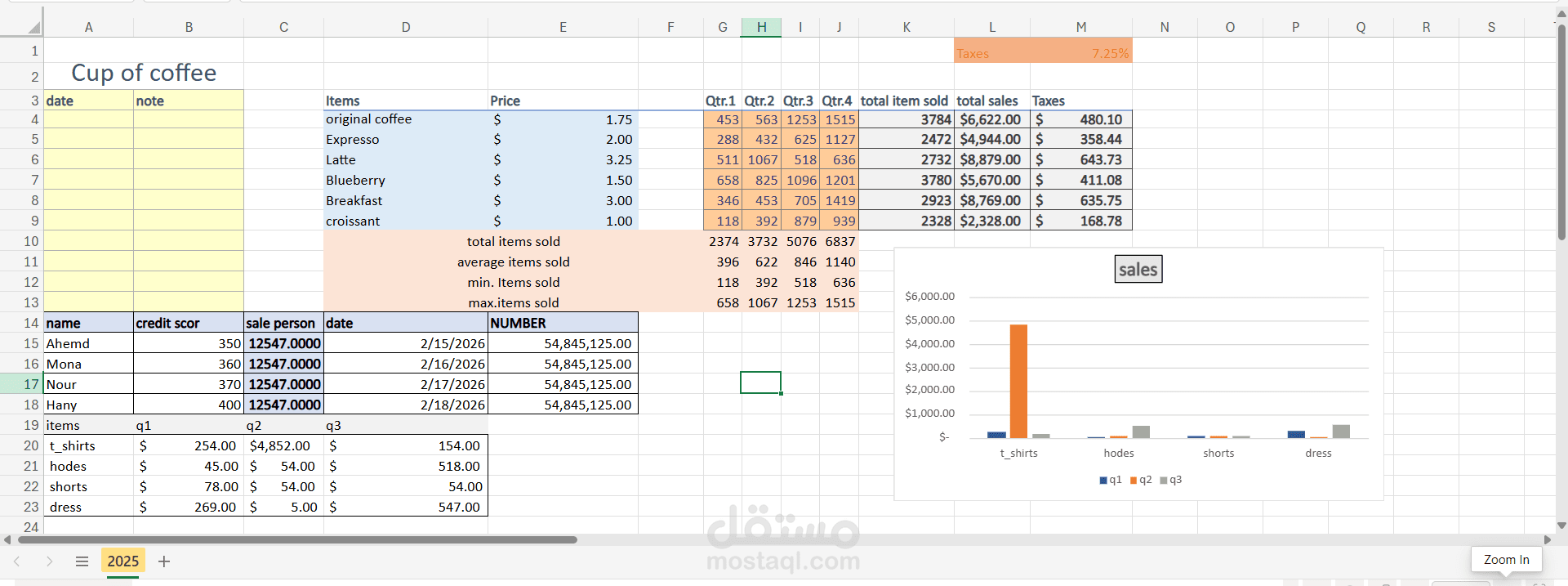
Task: Click the 'hodes' chart axis label
Action: click(x=1119, y=453)
